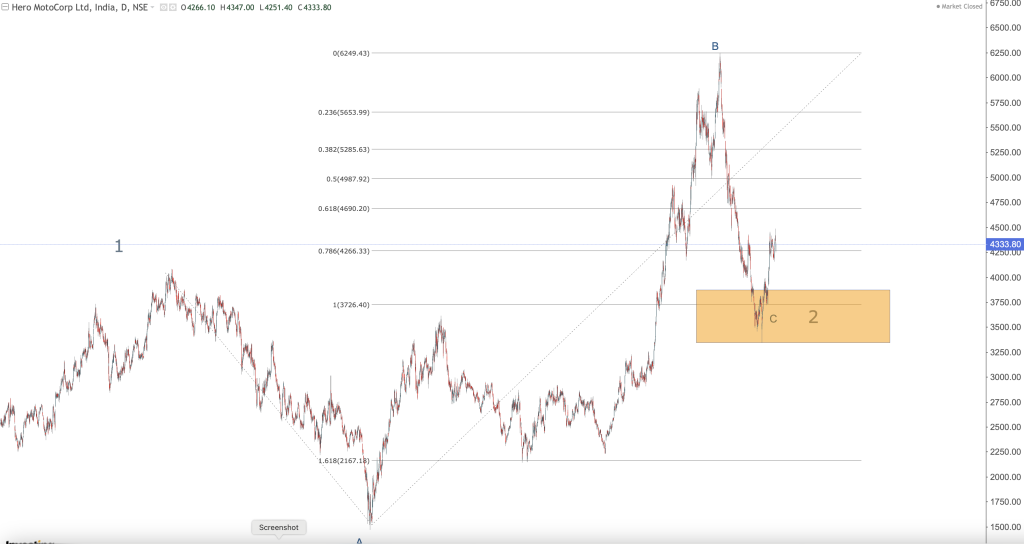Select Fibonacci level 0.236(5653.99) label

tap(344, 112)
